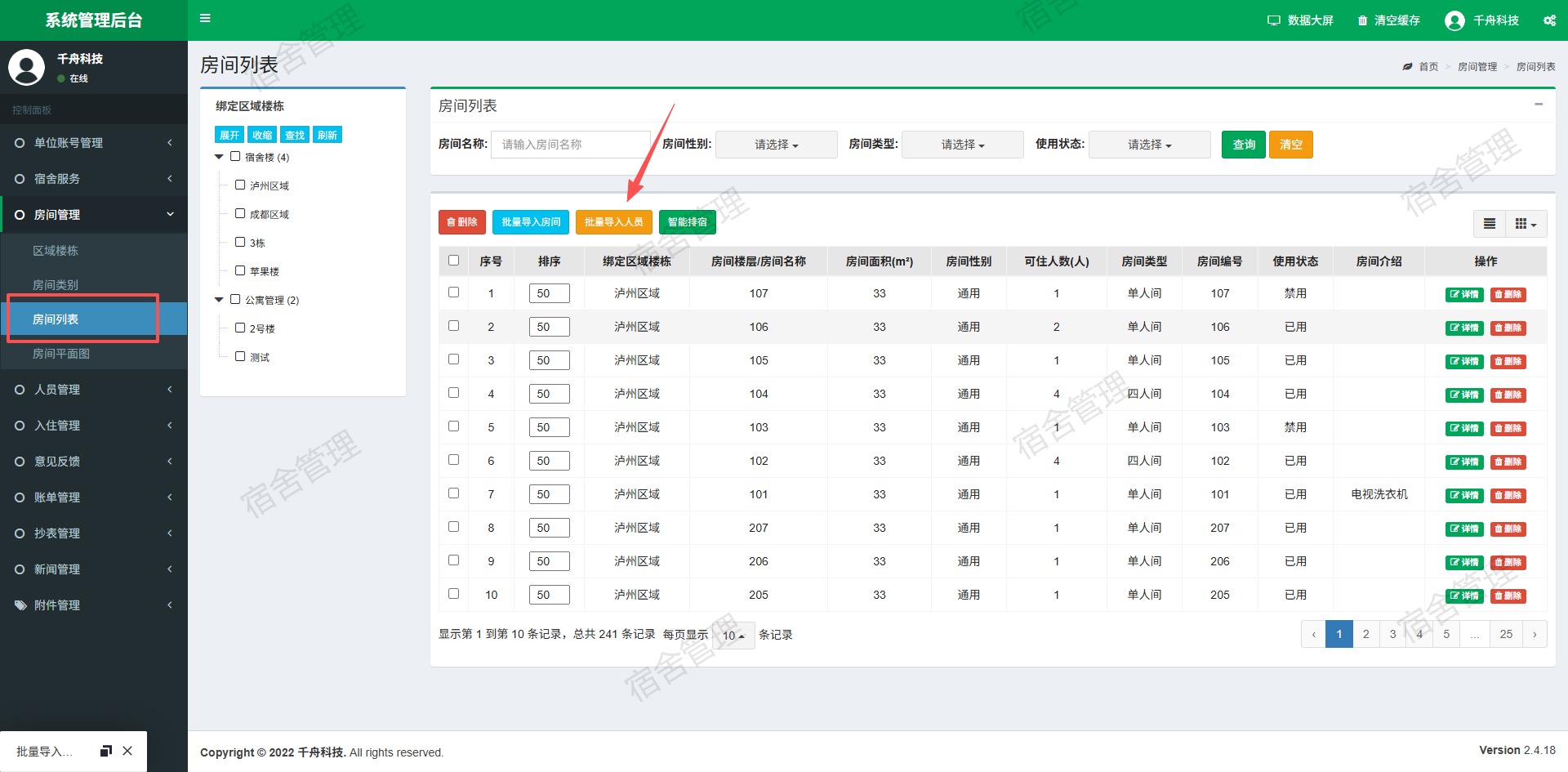Tick the 公寓管理 (2) tree checkbox
The width and height of the screenshot is (1568, 772).
pyautogui.click(x=235, y=299)
